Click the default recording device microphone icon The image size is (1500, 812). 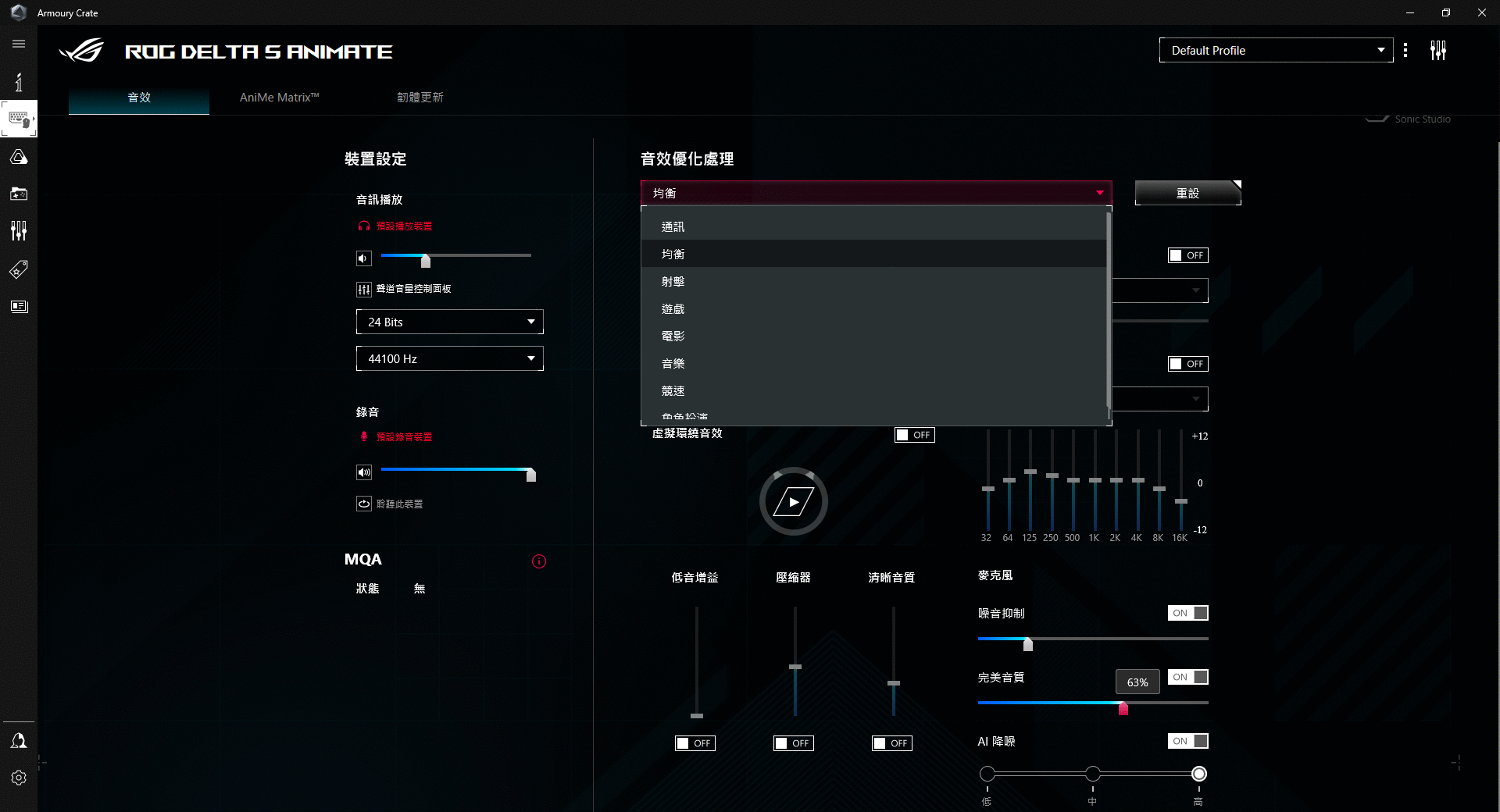363,436
